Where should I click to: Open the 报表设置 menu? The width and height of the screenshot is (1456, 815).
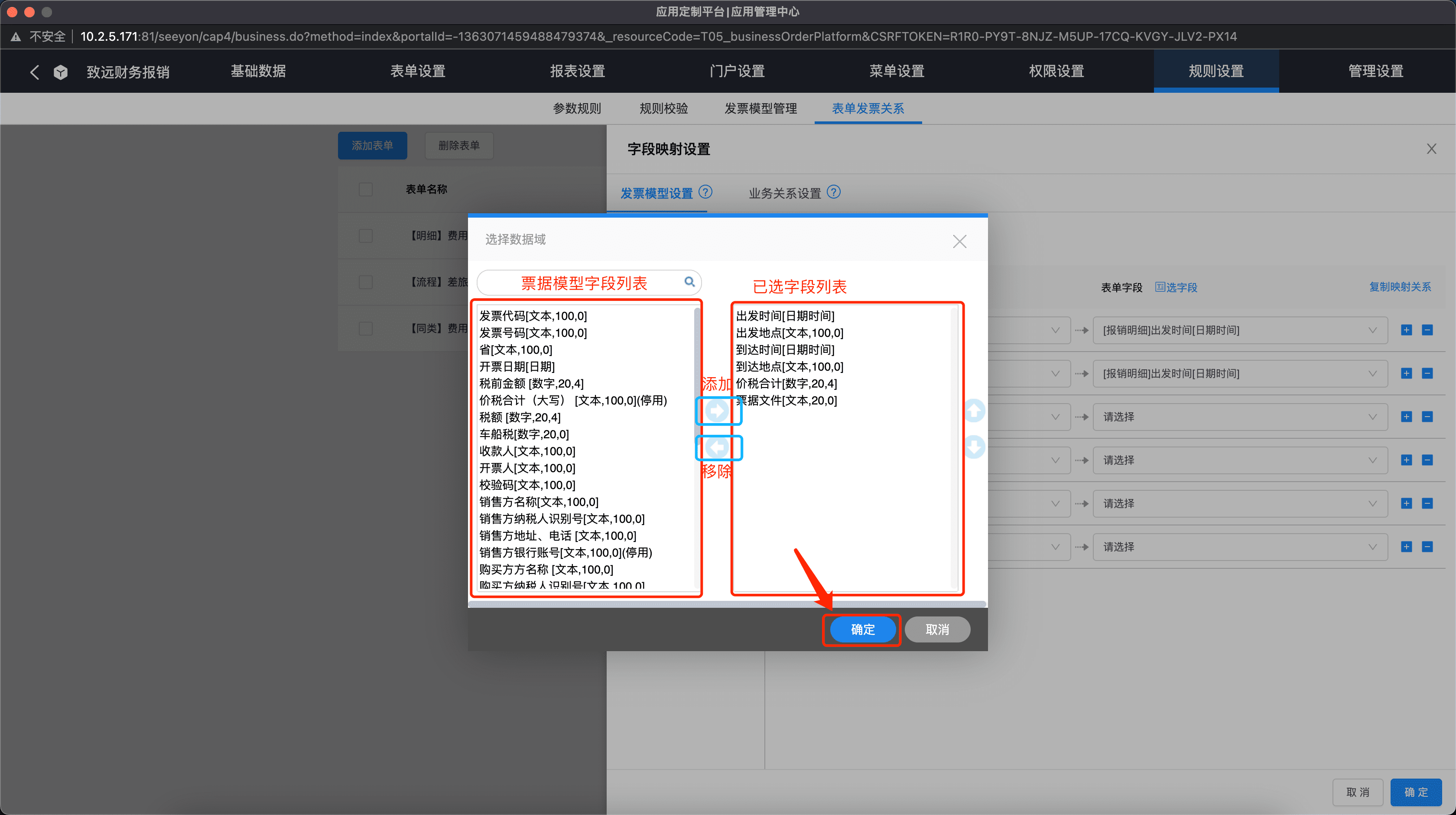tap(578, 71)
